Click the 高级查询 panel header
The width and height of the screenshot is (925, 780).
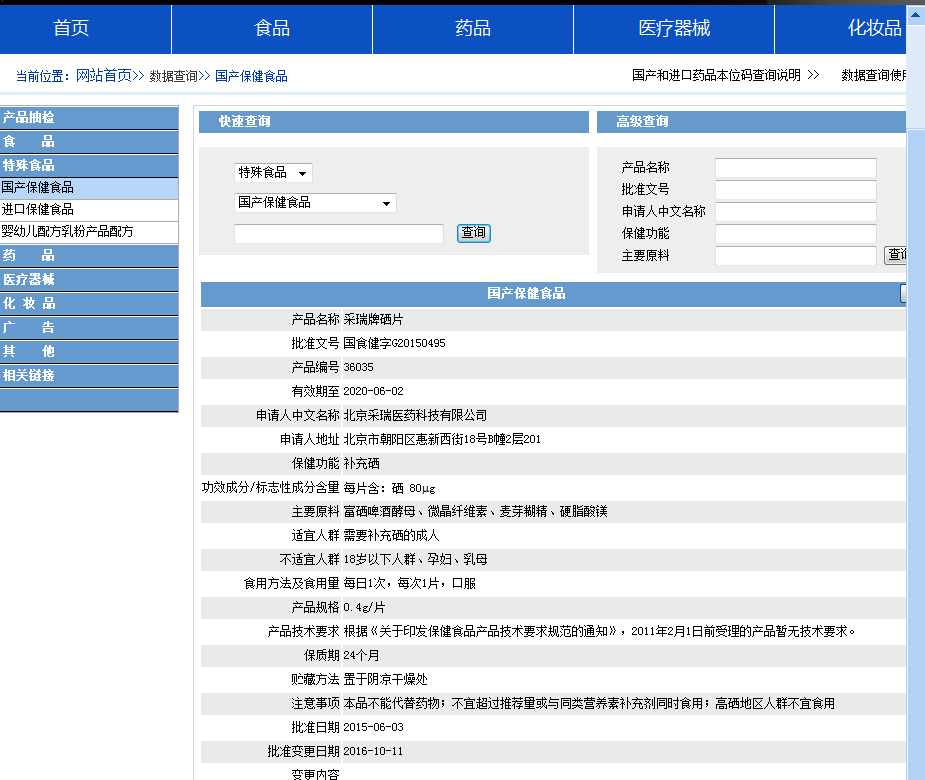click(x=752, y=122)
